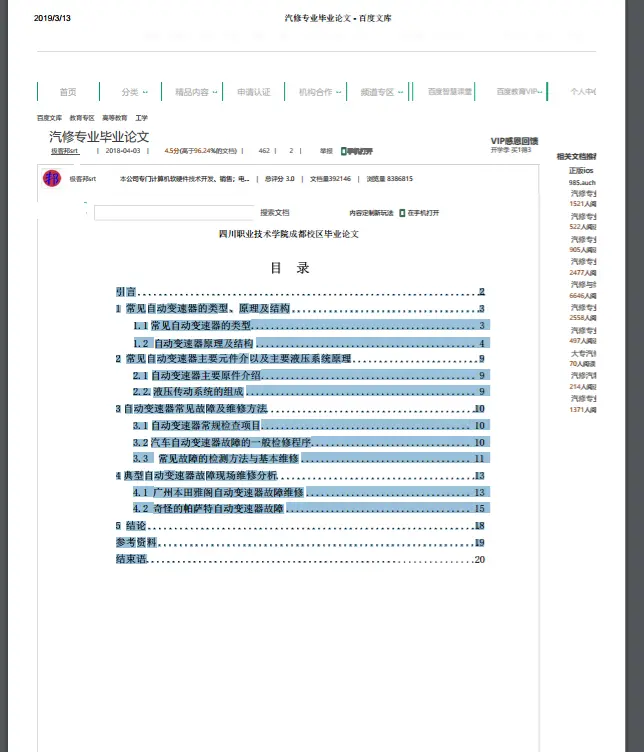644x752 pixels.
Task: Expand the 精品内容 navigation dropdown
Action: coord(196,92)
